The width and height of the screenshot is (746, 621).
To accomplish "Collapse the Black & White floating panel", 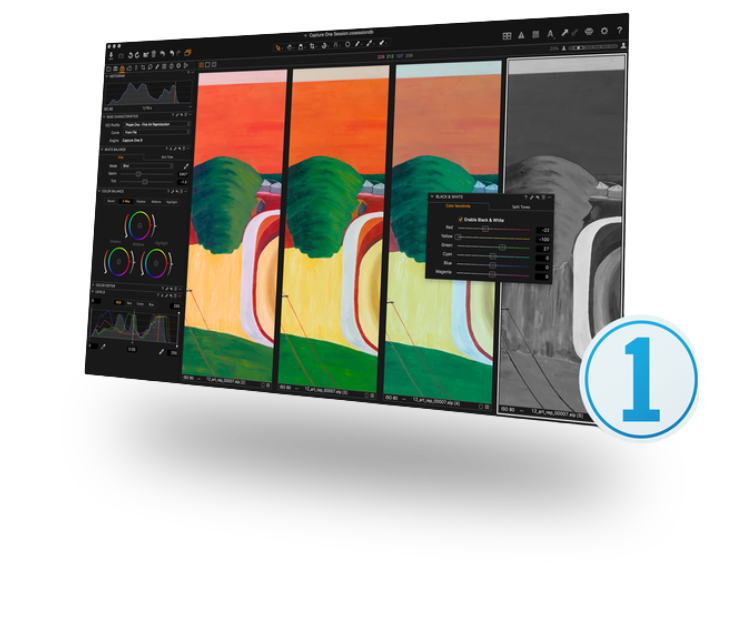I will (433, 197).
